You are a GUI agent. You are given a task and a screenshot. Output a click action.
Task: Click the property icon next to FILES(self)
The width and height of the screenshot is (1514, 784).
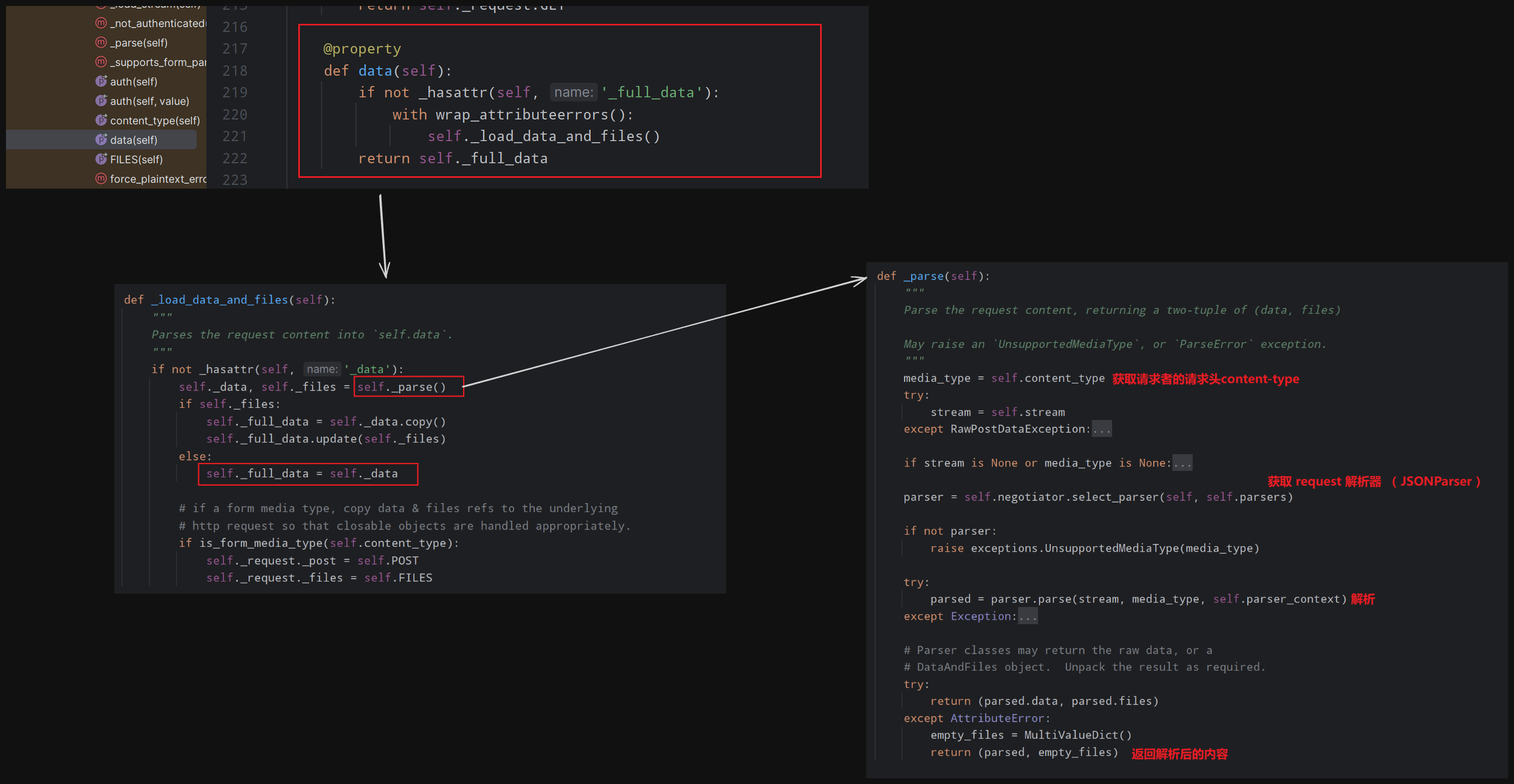tap(101, 159)
